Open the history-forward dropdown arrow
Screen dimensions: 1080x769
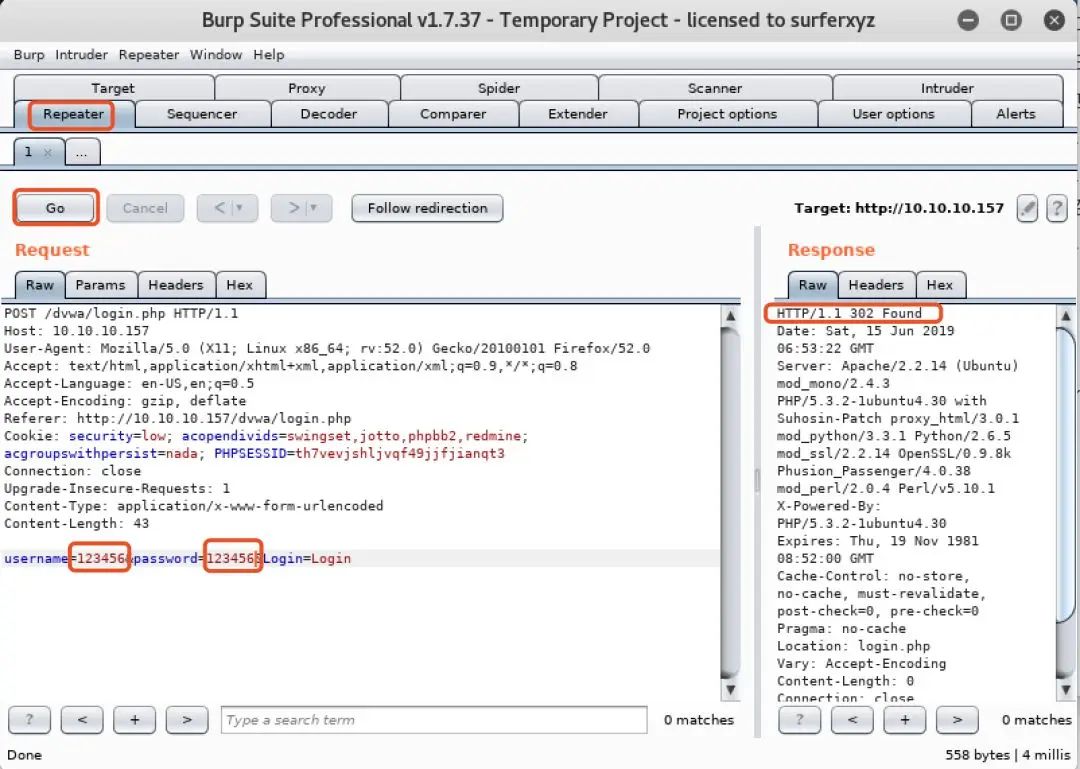[313, 208]
